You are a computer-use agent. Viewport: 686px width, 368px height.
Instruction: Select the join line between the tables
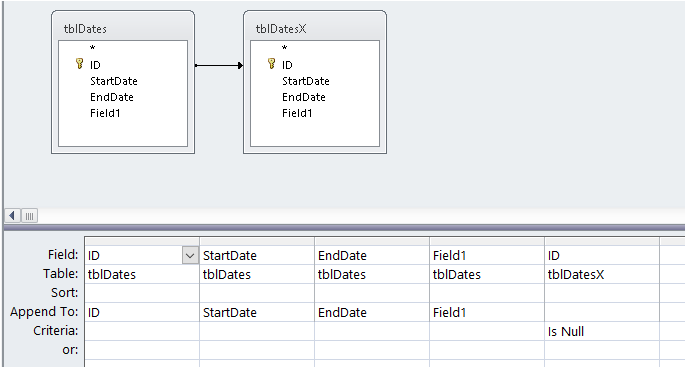(219, 65)
